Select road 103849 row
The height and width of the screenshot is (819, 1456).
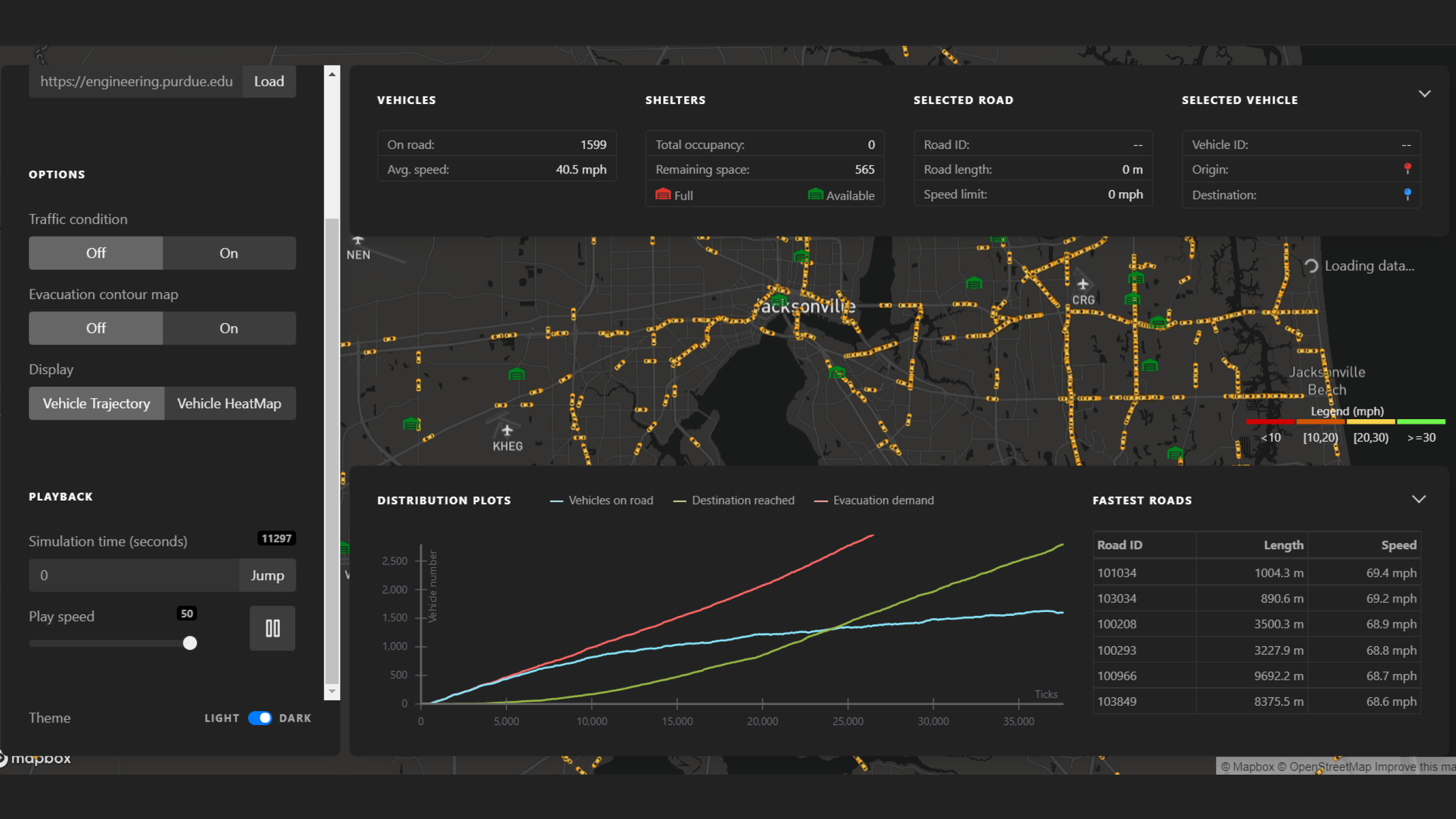tap(1257, 701)
